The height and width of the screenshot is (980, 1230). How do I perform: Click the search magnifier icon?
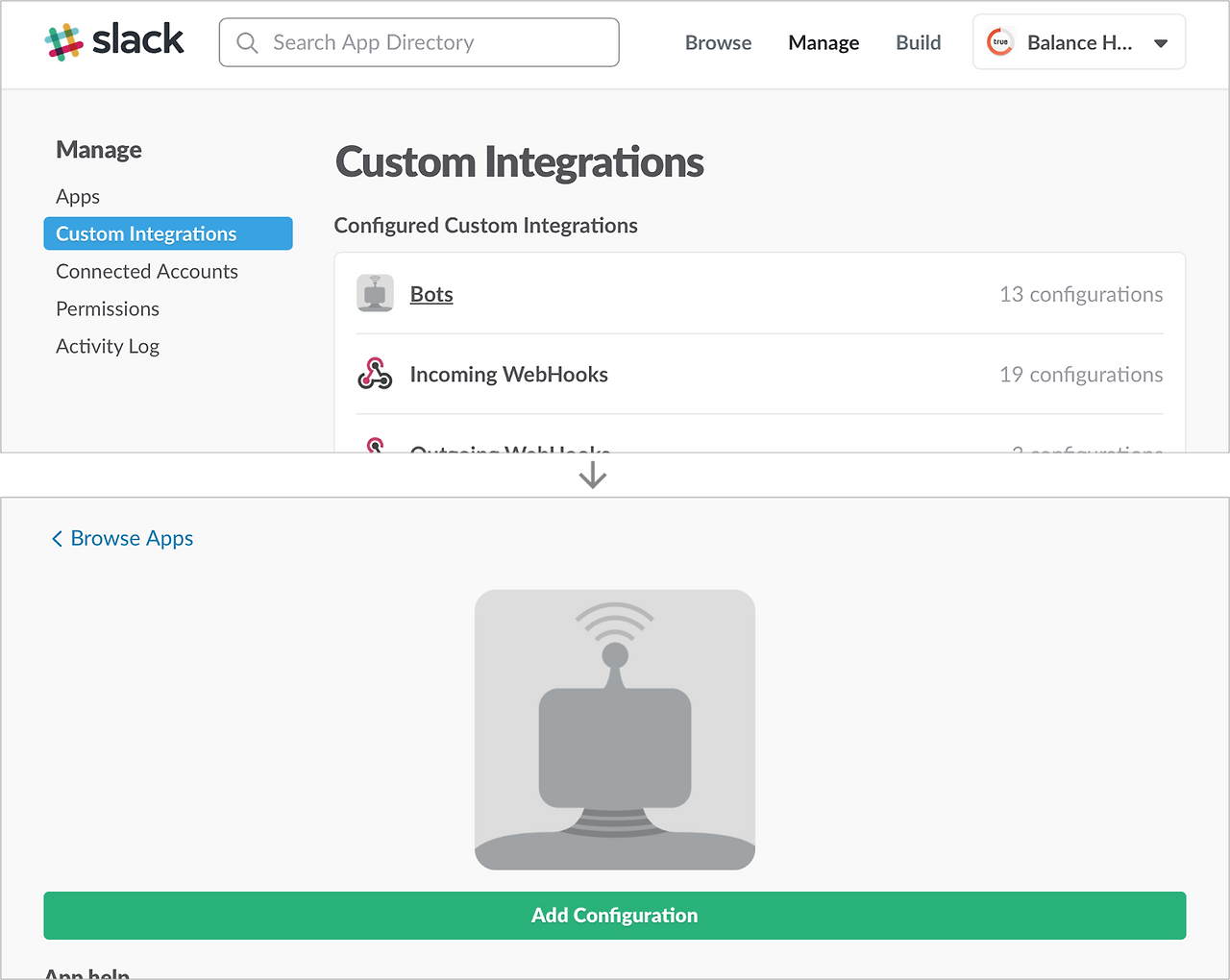coord(247,43)
